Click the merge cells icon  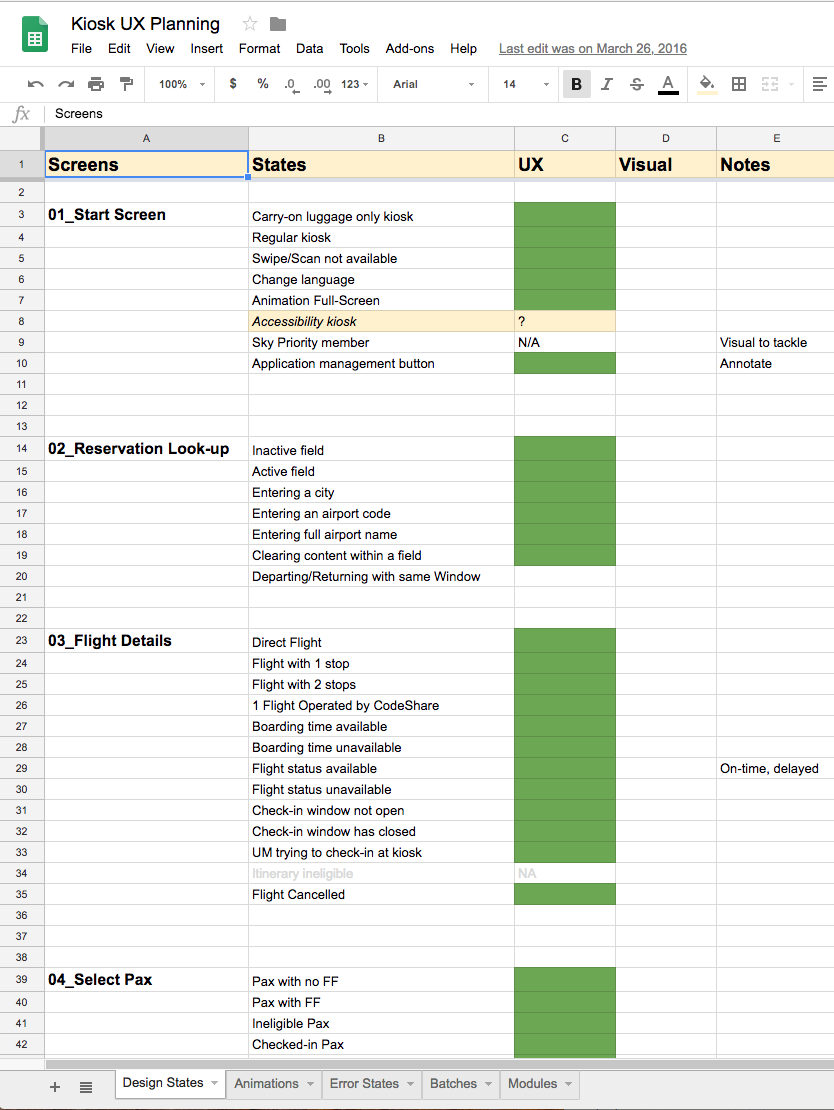770,84
